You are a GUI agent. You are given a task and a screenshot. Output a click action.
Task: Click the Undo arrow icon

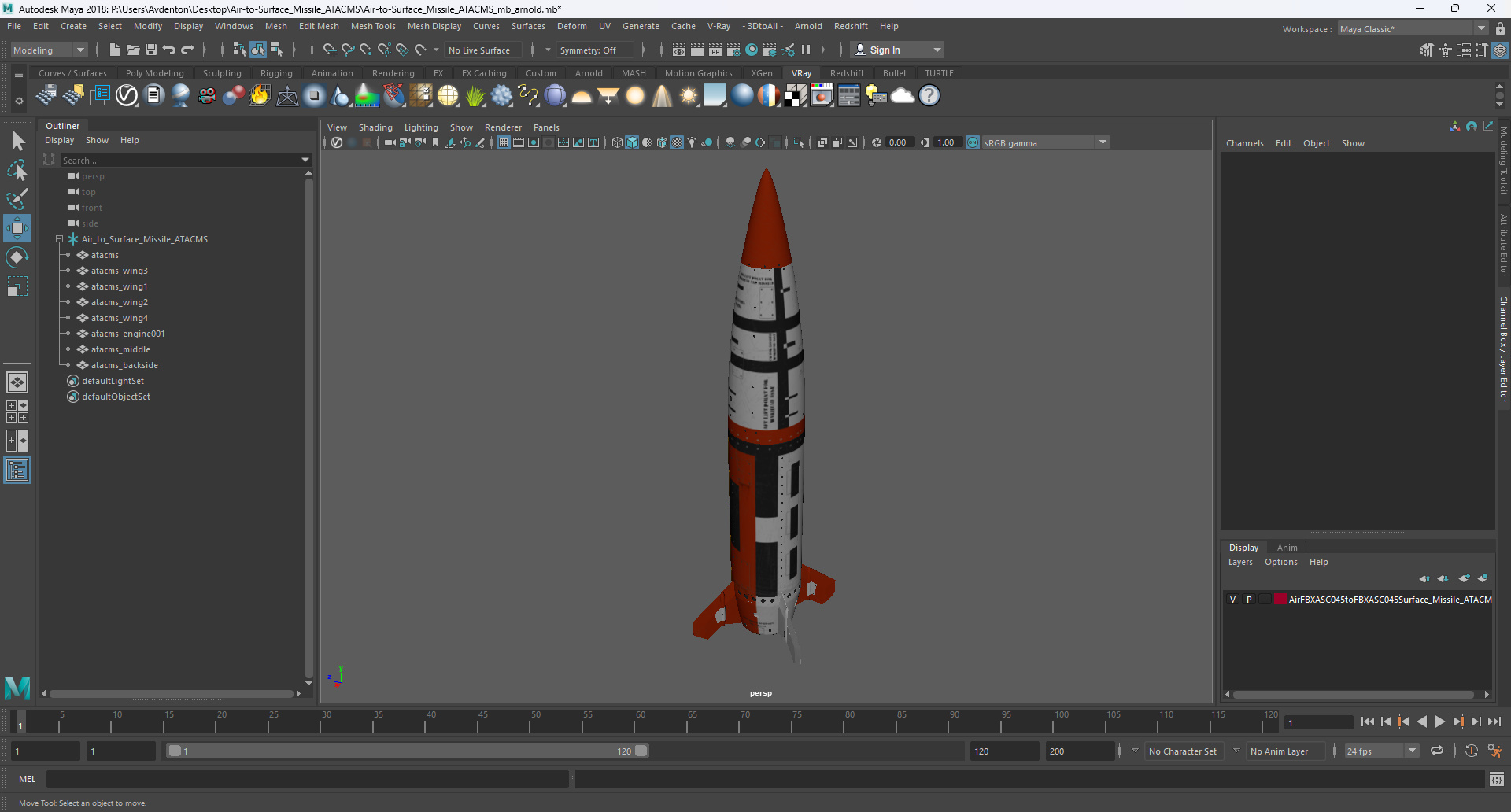click(169, 50)
